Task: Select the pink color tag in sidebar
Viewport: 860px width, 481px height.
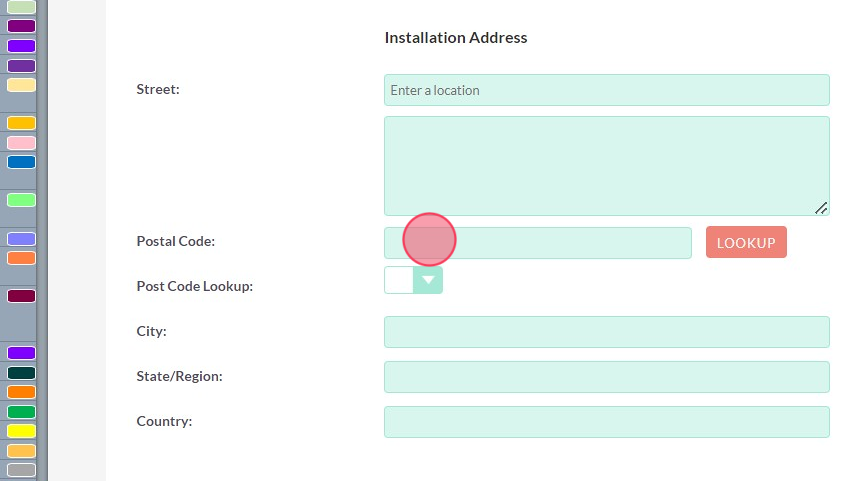Action: pyautogui.click(x=21, y=143)
